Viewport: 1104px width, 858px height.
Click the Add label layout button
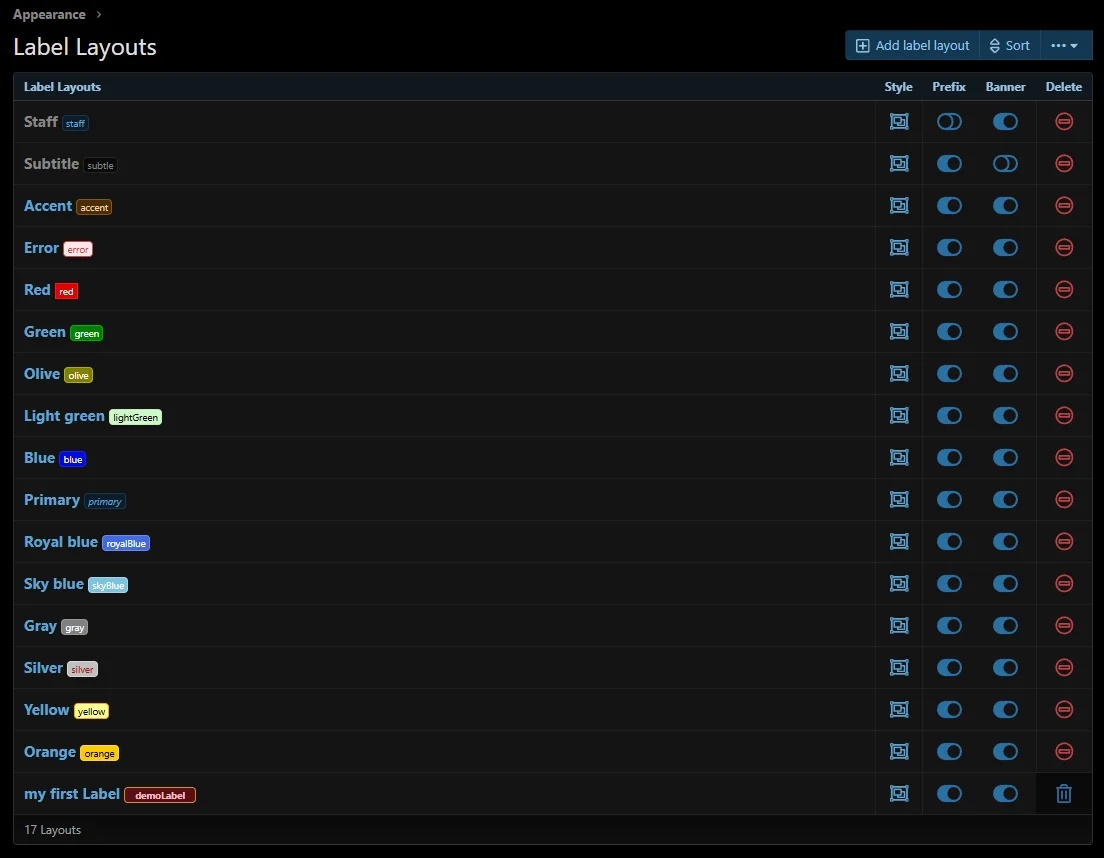(x=912, y=45)
